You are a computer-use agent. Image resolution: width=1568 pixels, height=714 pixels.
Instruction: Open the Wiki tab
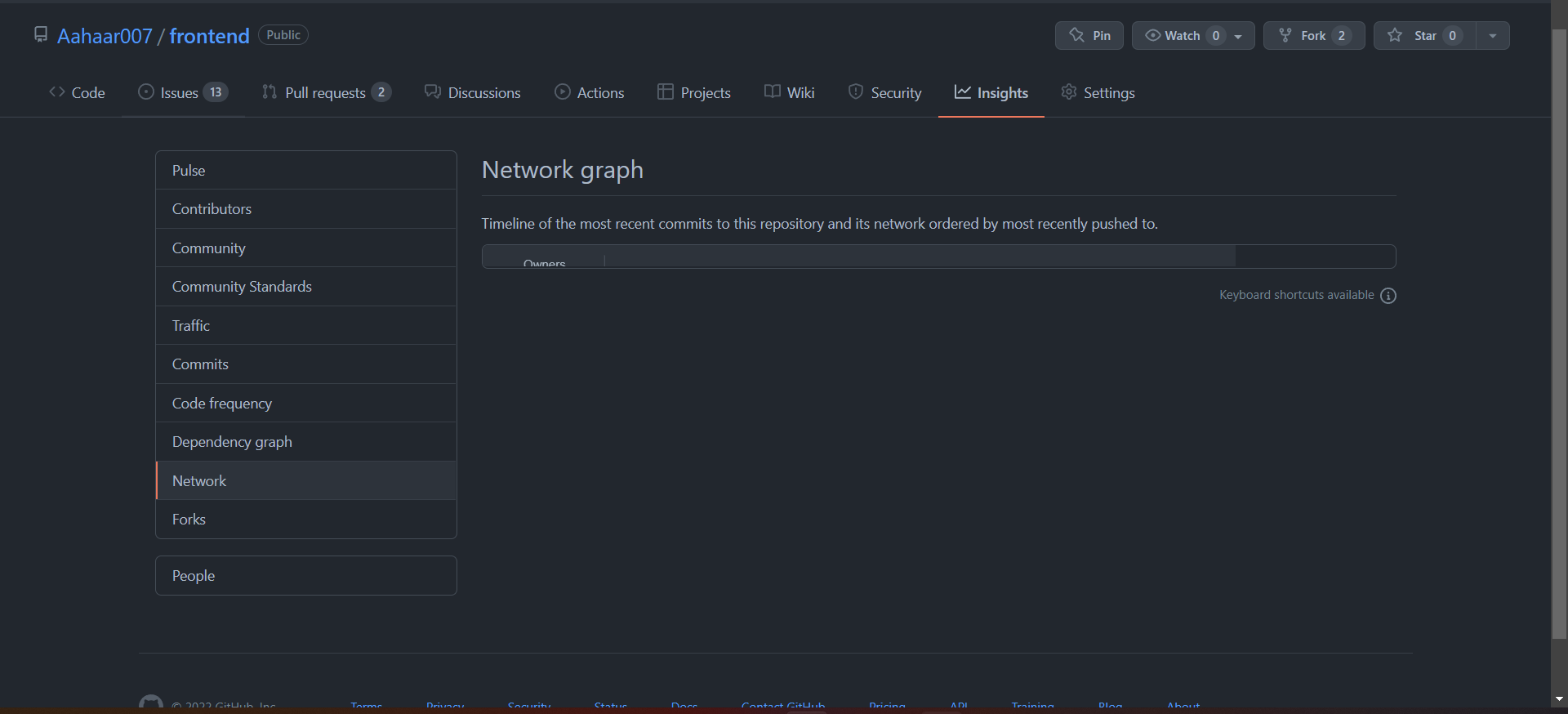[x=789, y=92]
